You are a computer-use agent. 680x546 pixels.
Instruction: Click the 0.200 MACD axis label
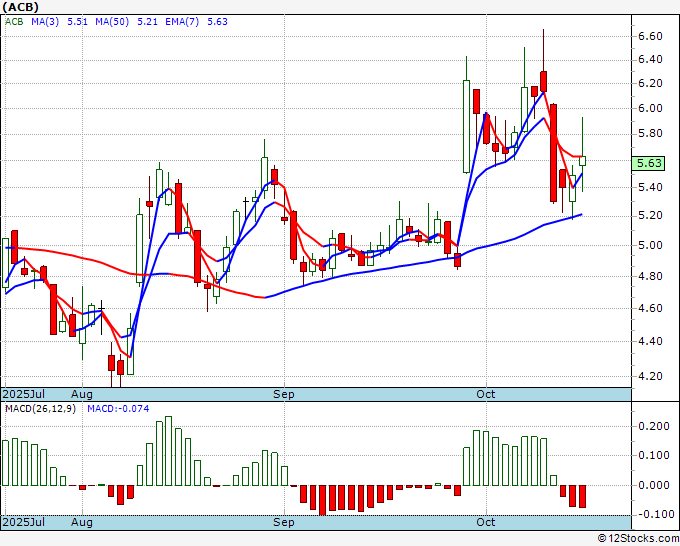tap(654, 427)
